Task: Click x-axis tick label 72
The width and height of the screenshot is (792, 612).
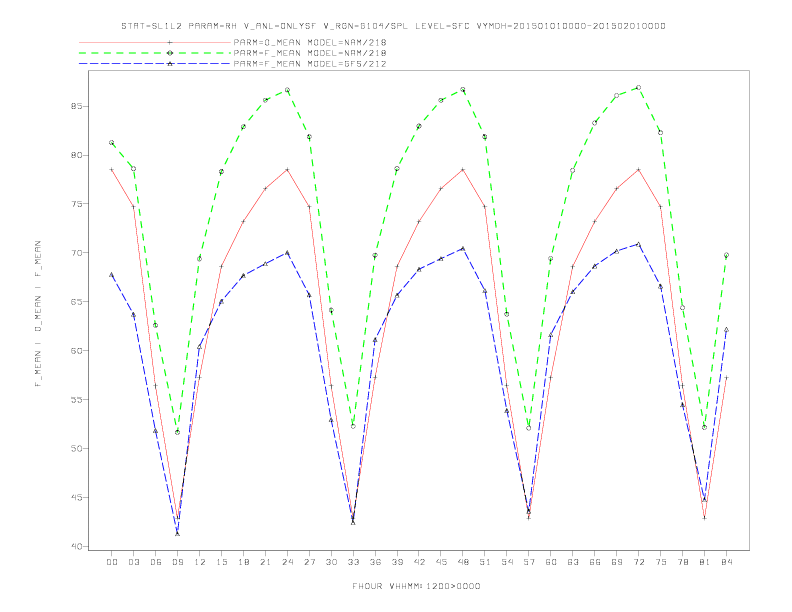Action: tap(639, 562)
